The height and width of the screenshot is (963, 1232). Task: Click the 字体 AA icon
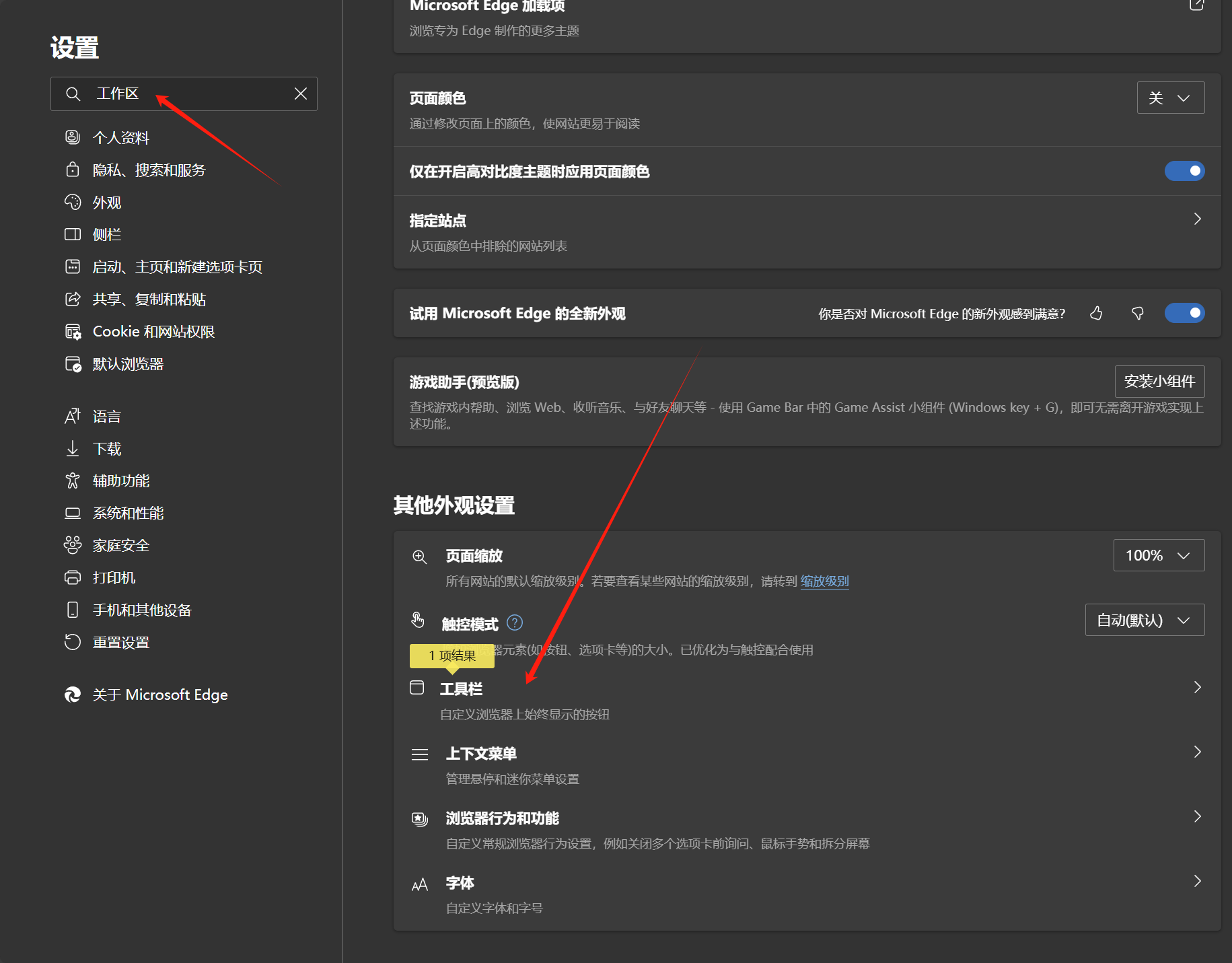(x=420, y=884)
